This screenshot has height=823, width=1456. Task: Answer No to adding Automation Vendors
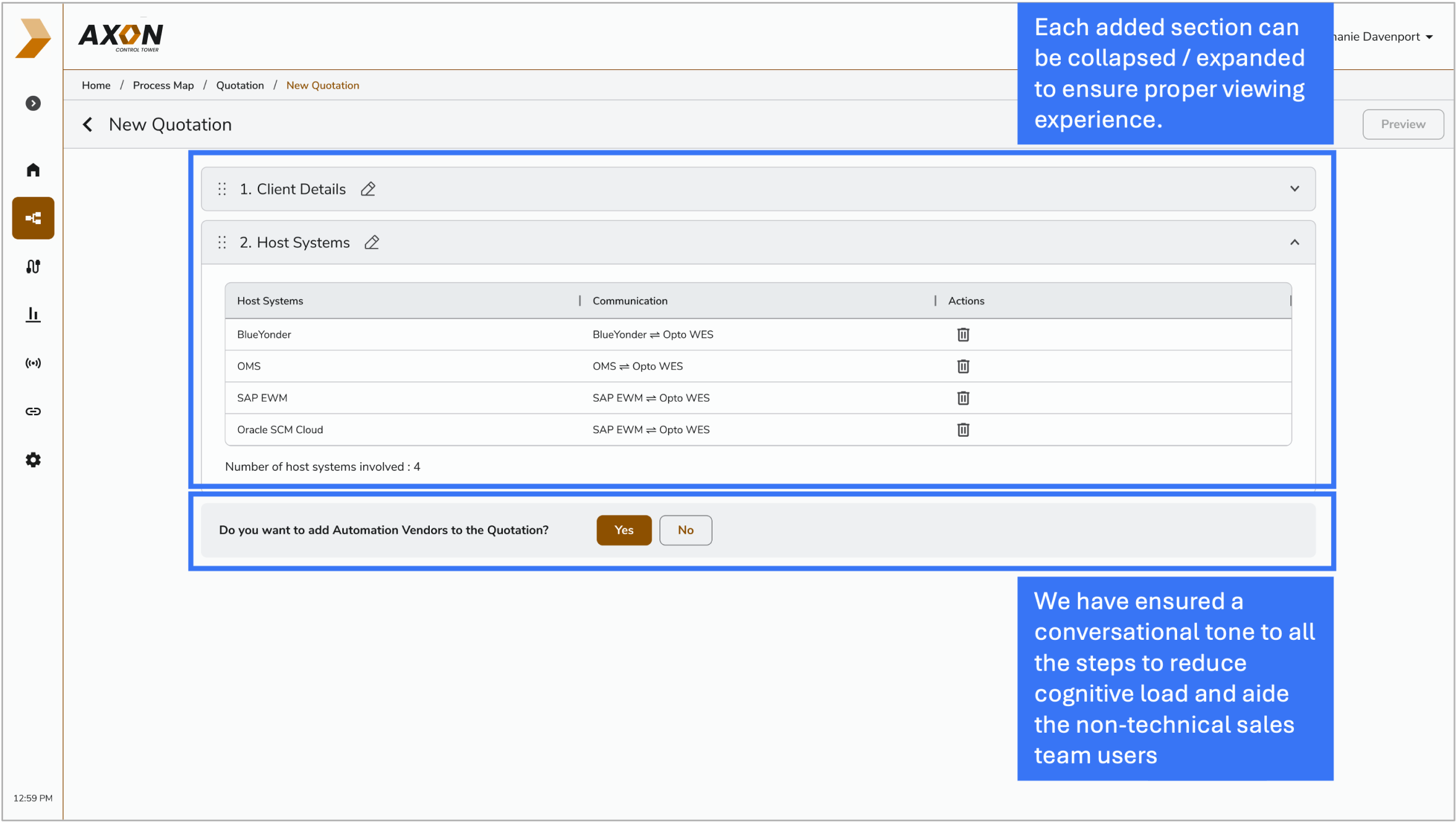pyautogui.click(x=685, y=530)
